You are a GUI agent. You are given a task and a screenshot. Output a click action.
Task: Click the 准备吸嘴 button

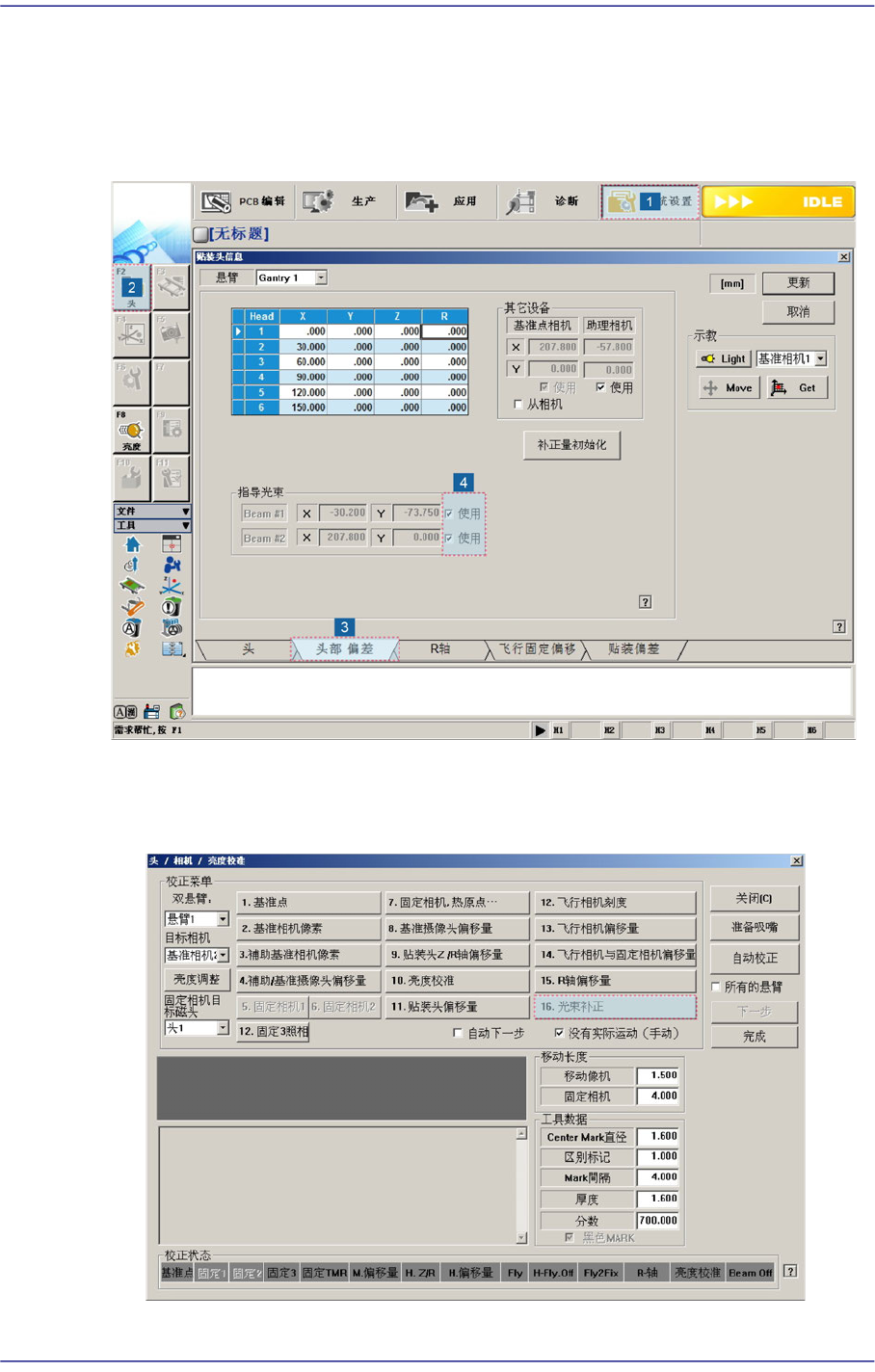[755, 928]
